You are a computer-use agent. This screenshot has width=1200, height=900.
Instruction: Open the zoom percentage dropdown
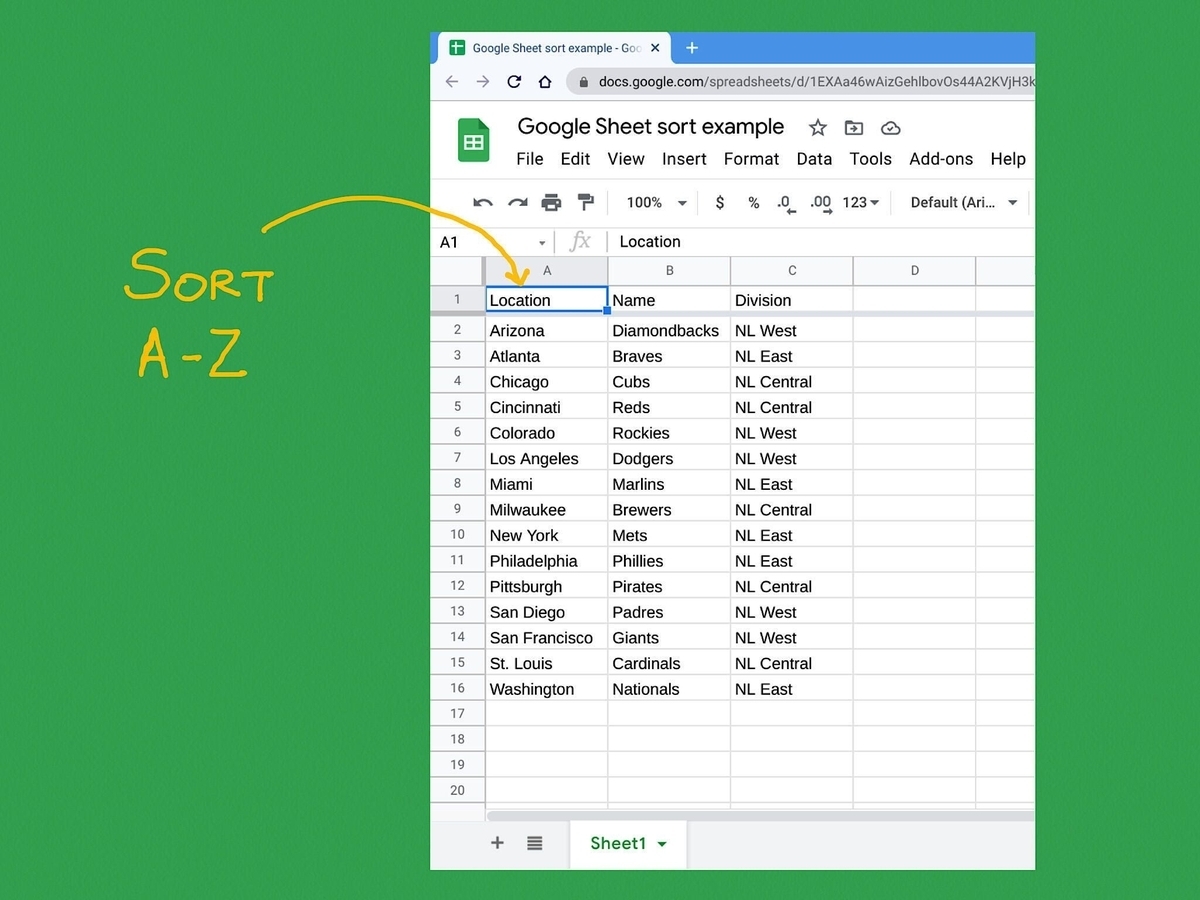[653, 202]
